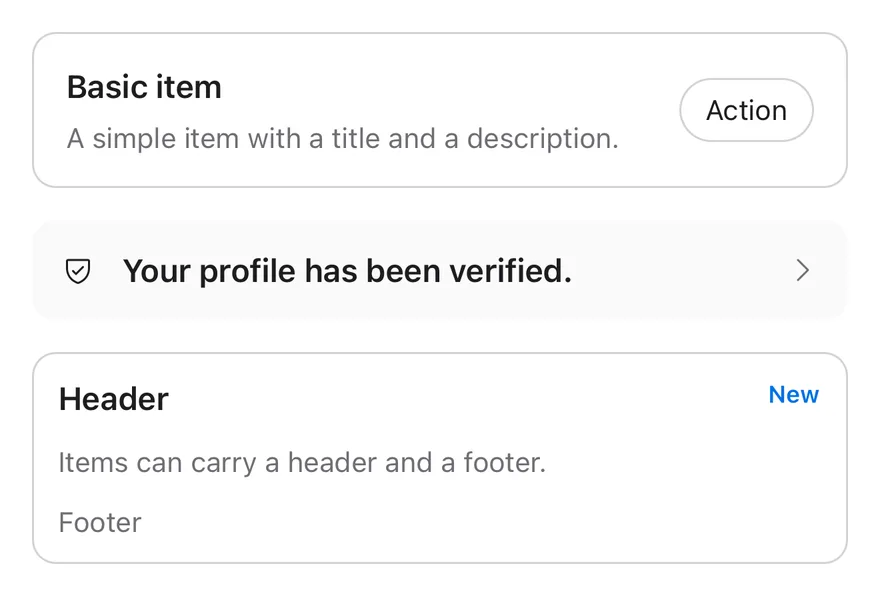Click the word 'title' in the description
This screenshot has height=612, width=880.
pyautogui.click(x=355, y=139)
